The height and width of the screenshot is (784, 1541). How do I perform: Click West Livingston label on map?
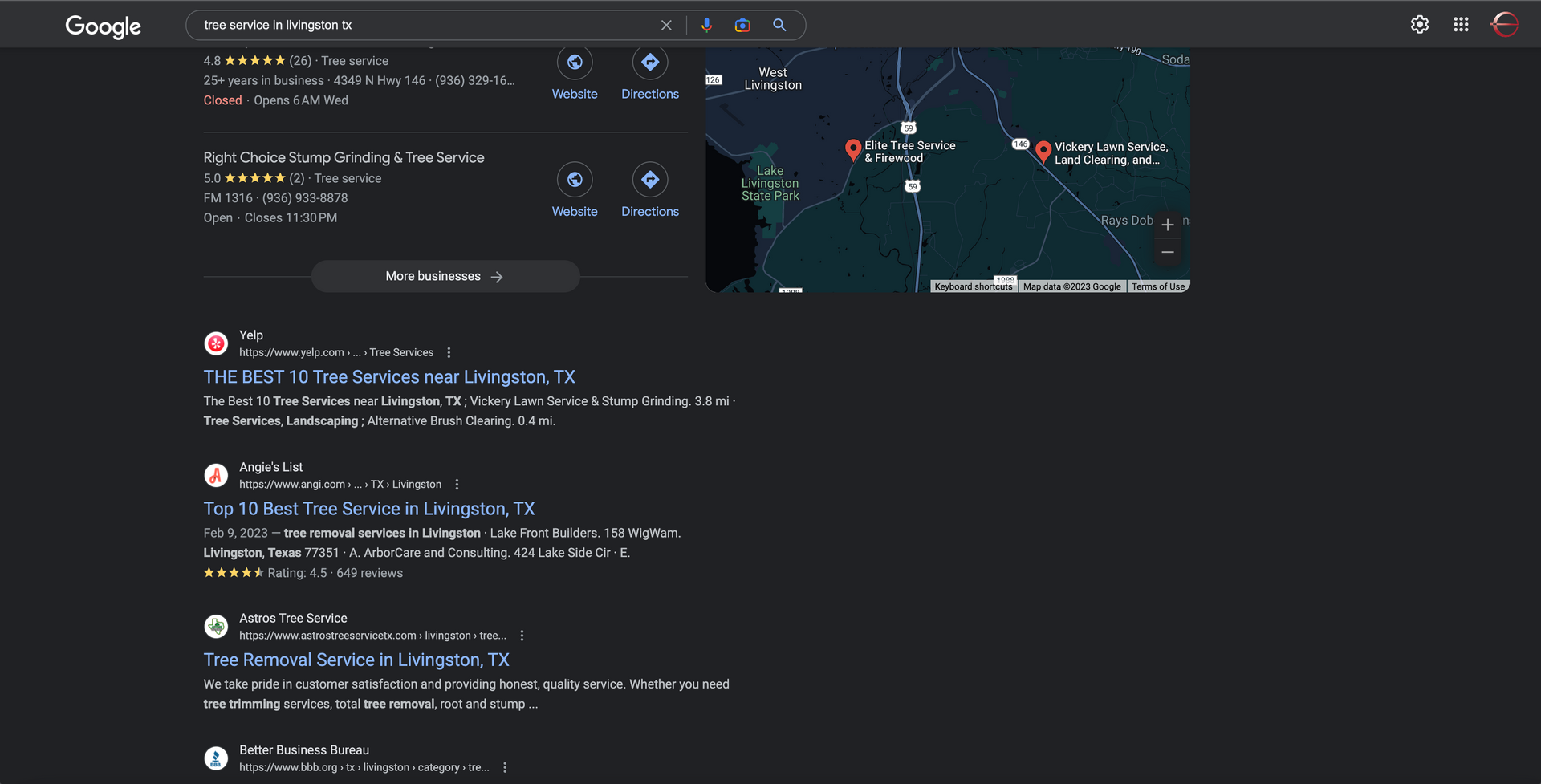point(773,79)
